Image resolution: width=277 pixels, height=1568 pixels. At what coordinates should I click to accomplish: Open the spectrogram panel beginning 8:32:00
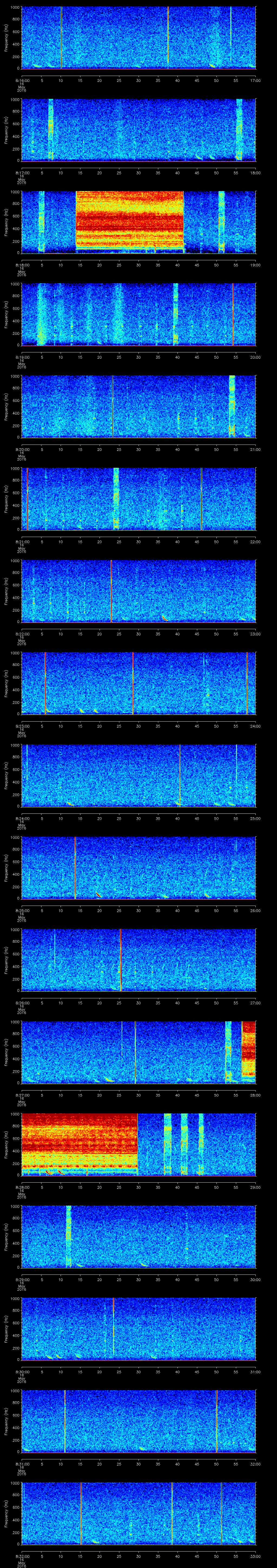[138, 1513]
